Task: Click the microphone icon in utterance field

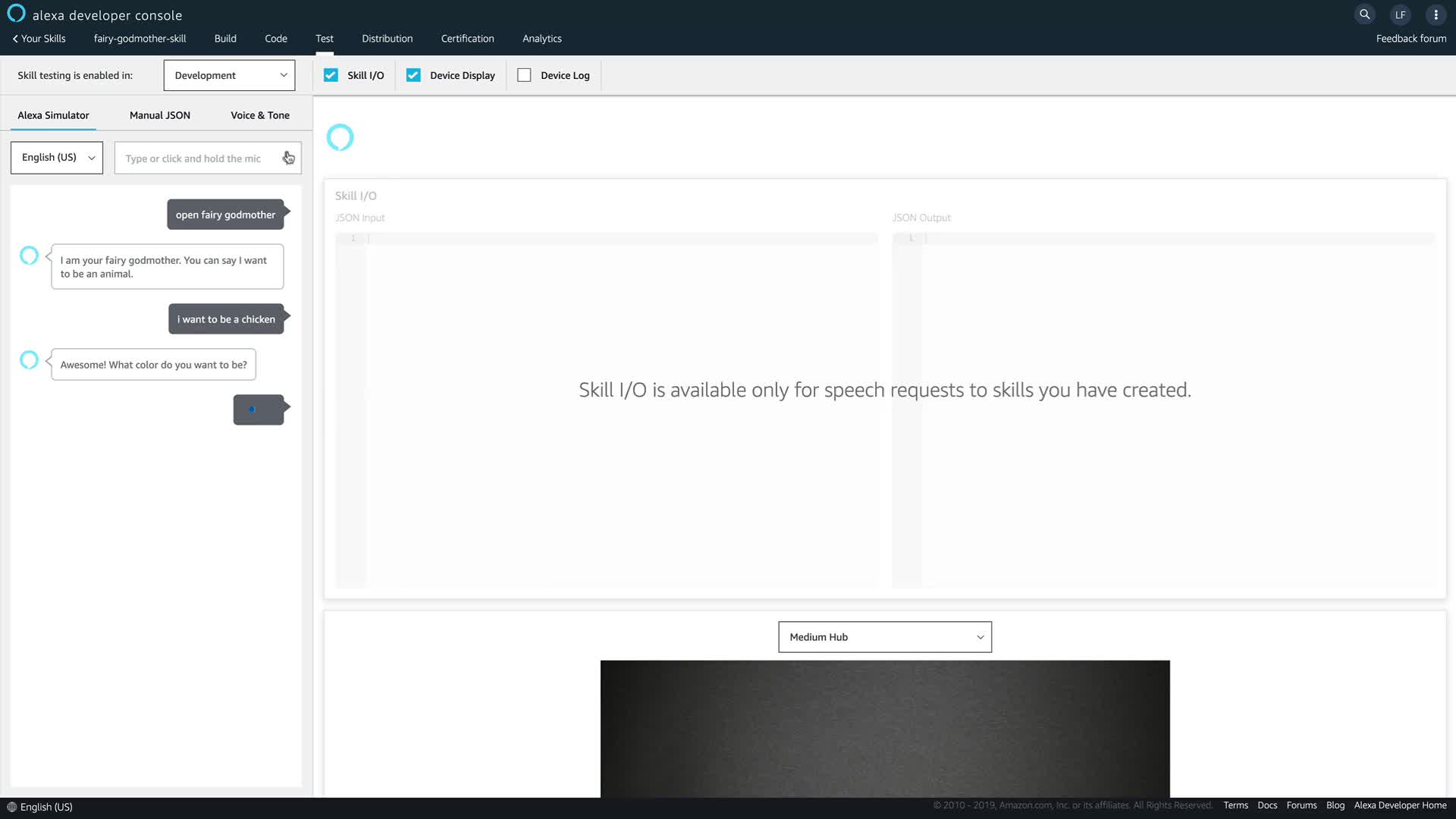Action: click(x=289, y=158)
